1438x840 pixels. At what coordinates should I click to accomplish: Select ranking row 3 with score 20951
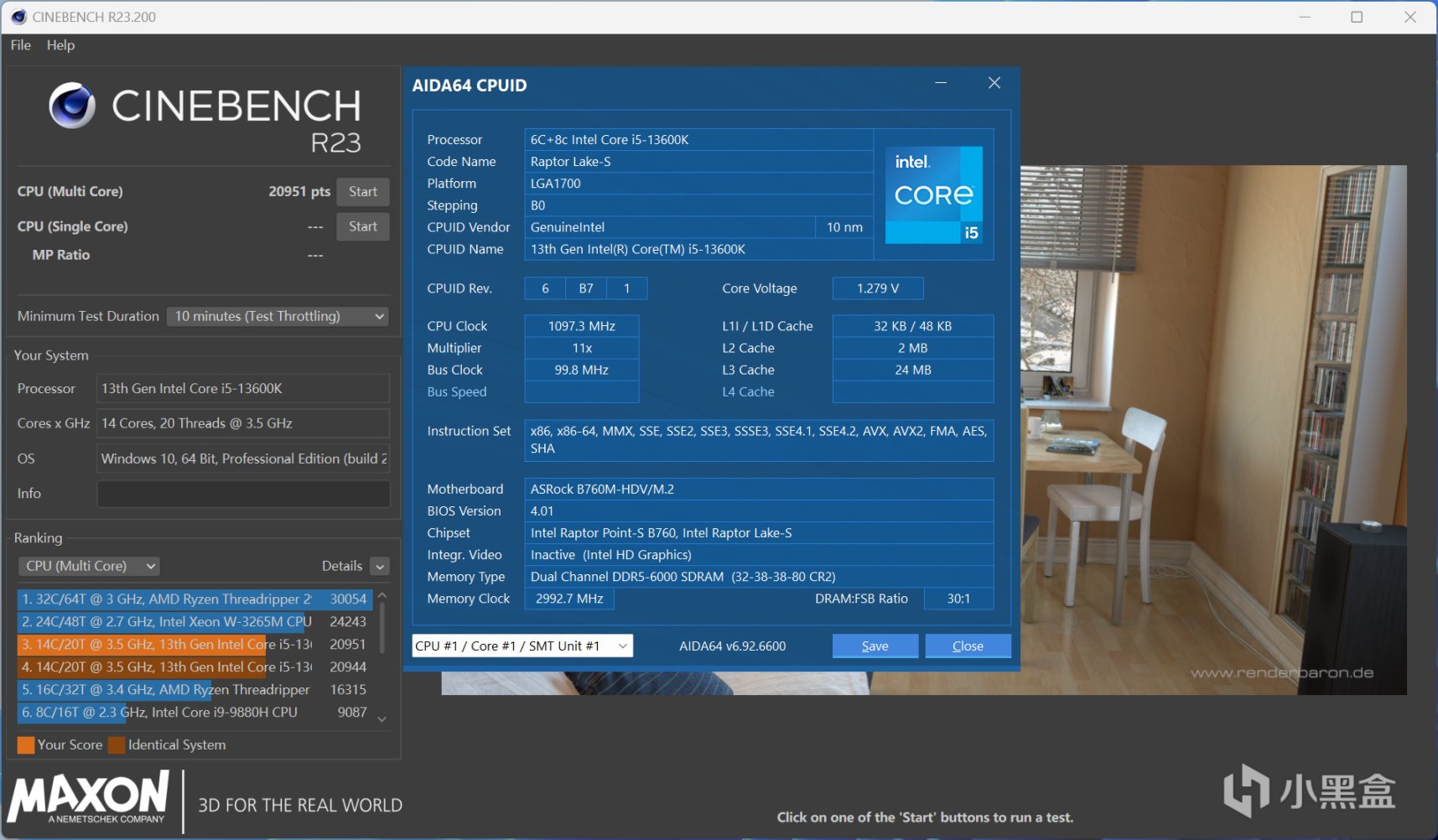coord(195,645)
